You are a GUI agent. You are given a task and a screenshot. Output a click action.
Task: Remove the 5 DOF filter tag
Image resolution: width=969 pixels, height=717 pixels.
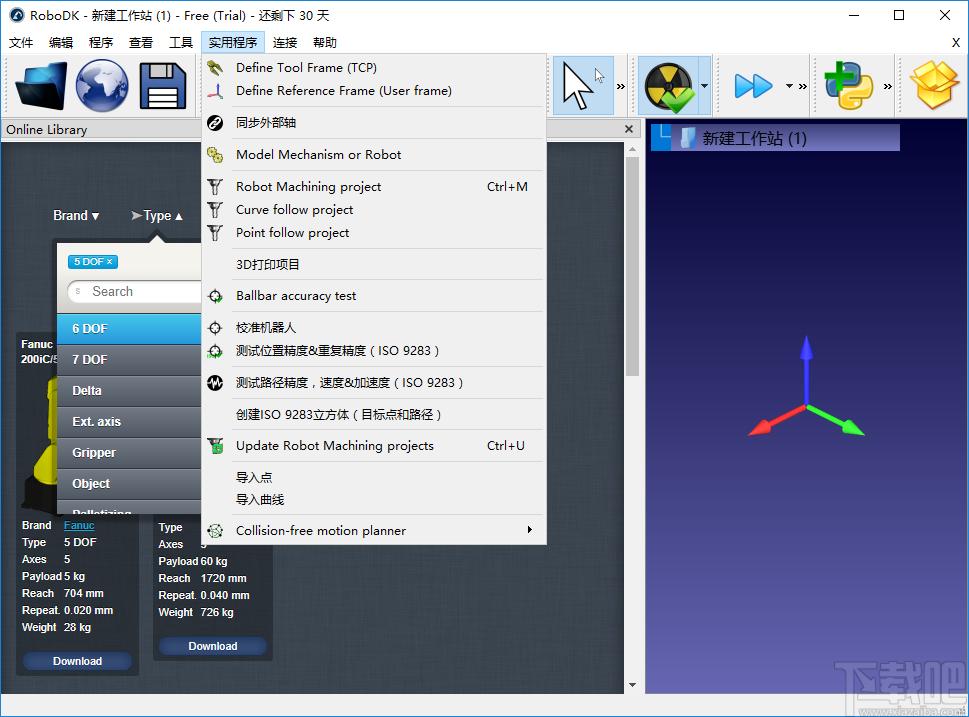[109, 261]
